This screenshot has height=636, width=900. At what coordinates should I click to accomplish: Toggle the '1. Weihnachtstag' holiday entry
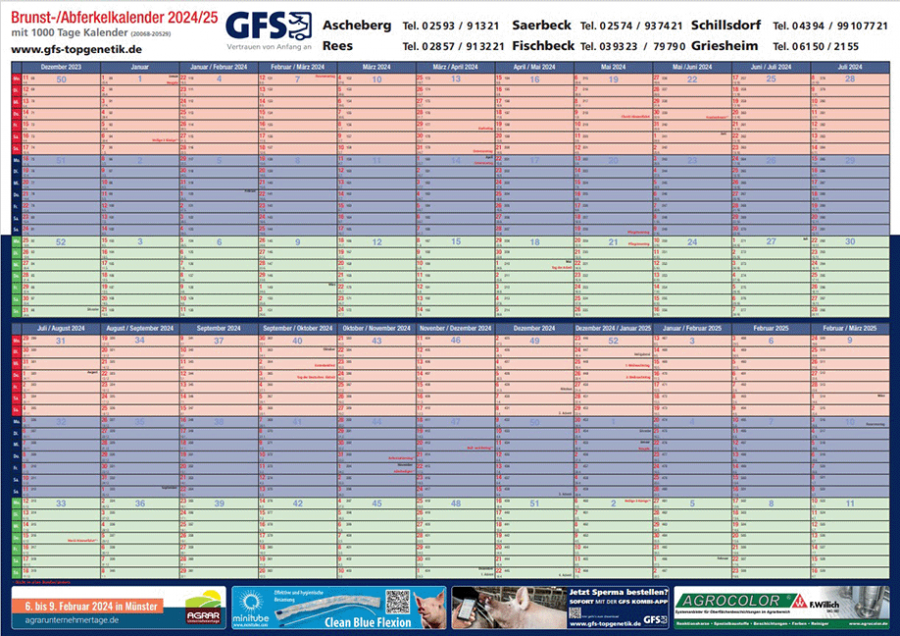pos(637,365)
